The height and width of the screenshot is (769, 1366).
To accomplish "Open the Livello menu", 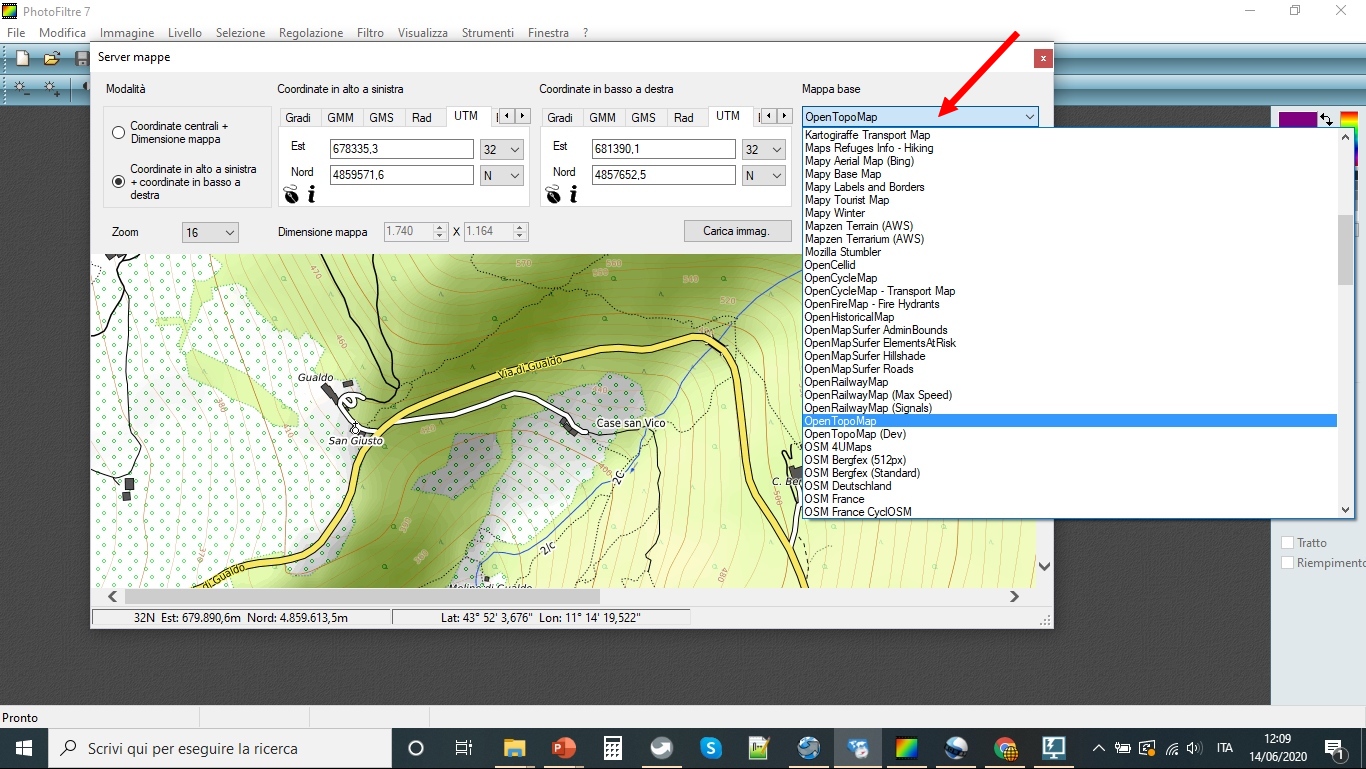I will 185,33.
